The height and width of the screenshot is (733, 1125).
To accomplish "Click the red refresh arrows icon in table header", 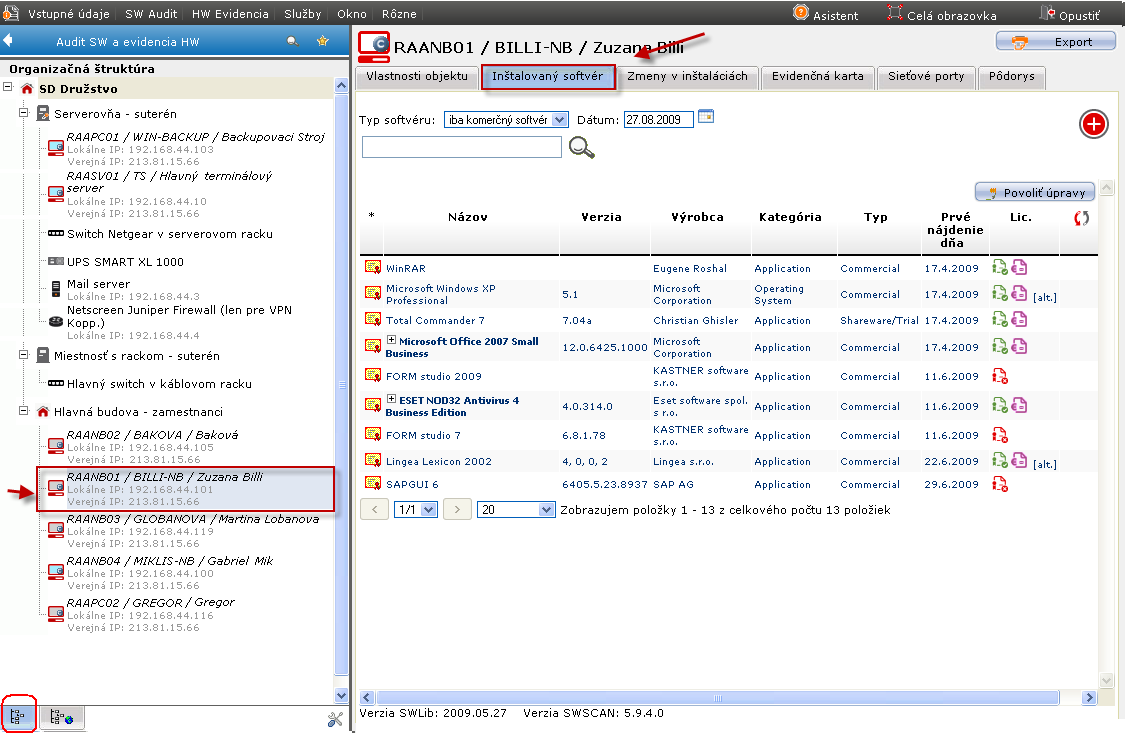I will point(1081,218).
